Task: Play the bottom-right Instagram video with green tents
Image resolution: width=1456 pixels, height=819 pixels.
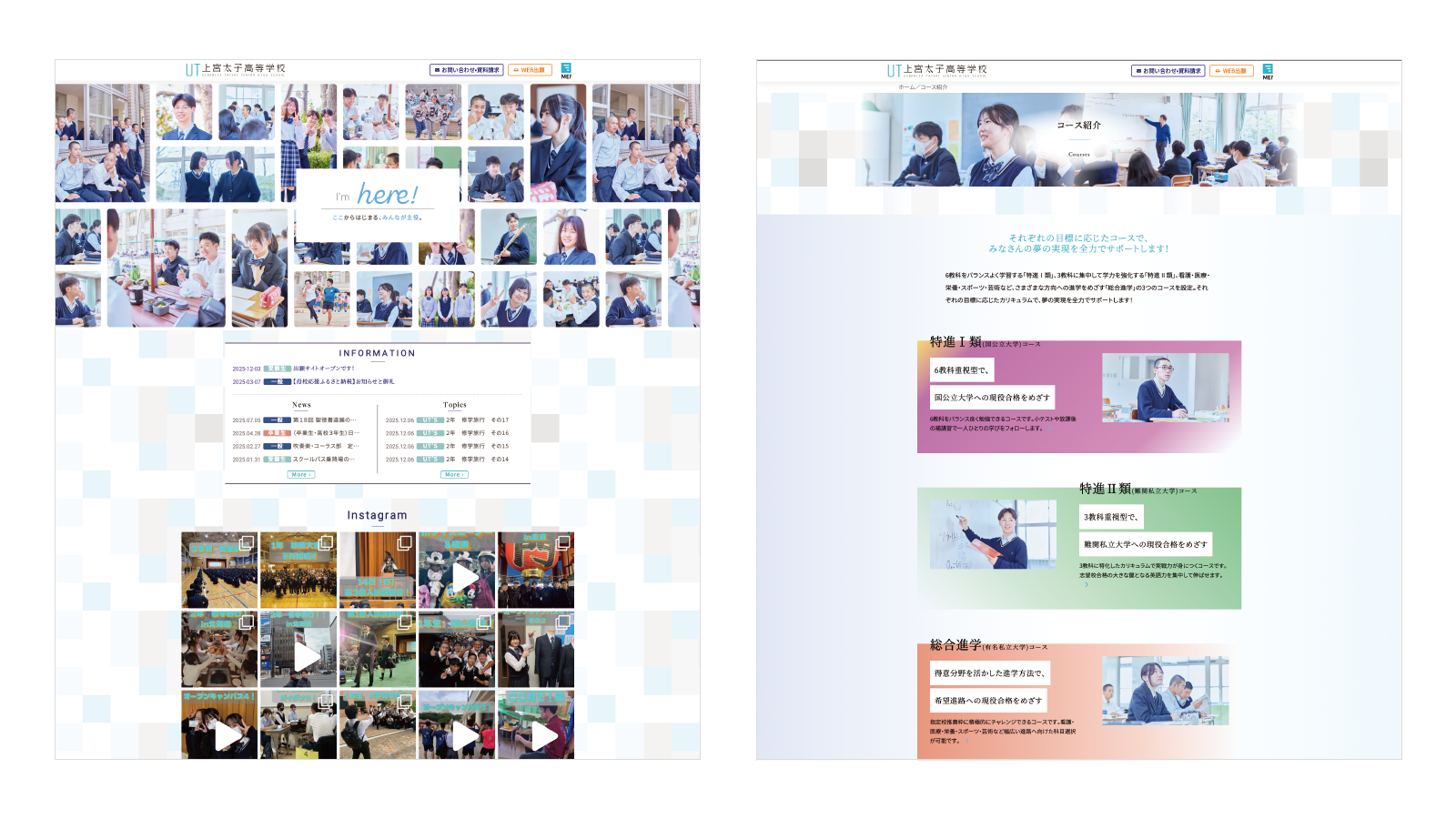Action: pos(536,725)
